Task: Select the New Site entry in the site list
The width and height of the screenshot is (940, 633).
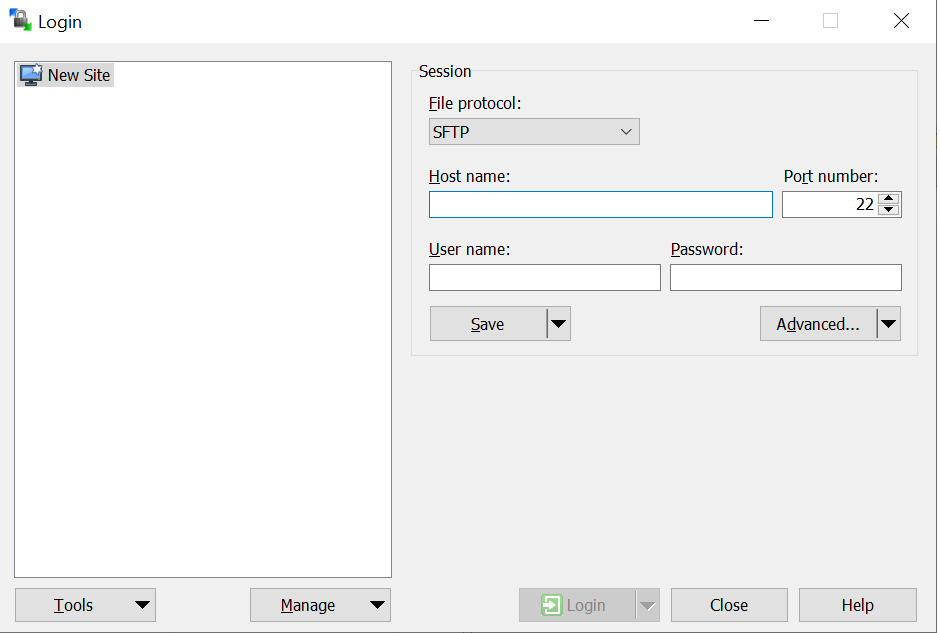Action: coord(66,75)
